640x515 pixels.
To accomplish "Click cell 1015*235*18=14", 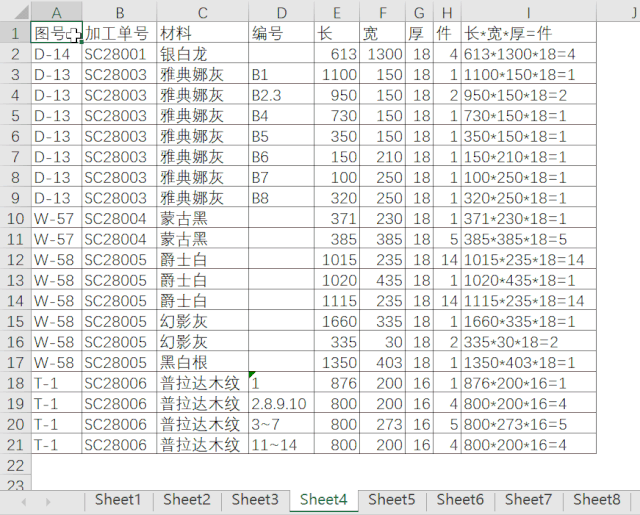I will pyautogui.click(x=529, y=260).
